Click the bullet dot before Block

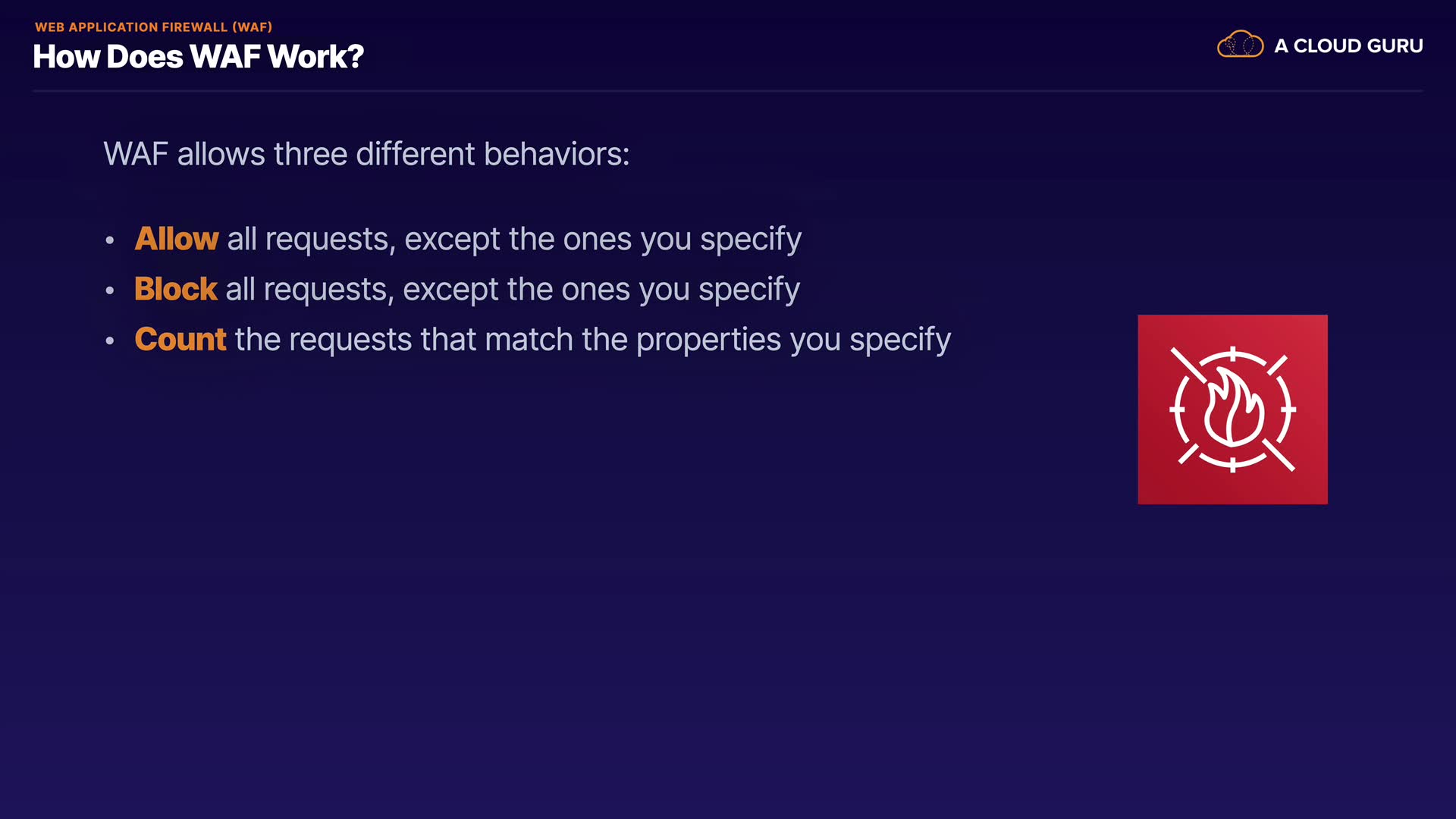click(110, 290)
